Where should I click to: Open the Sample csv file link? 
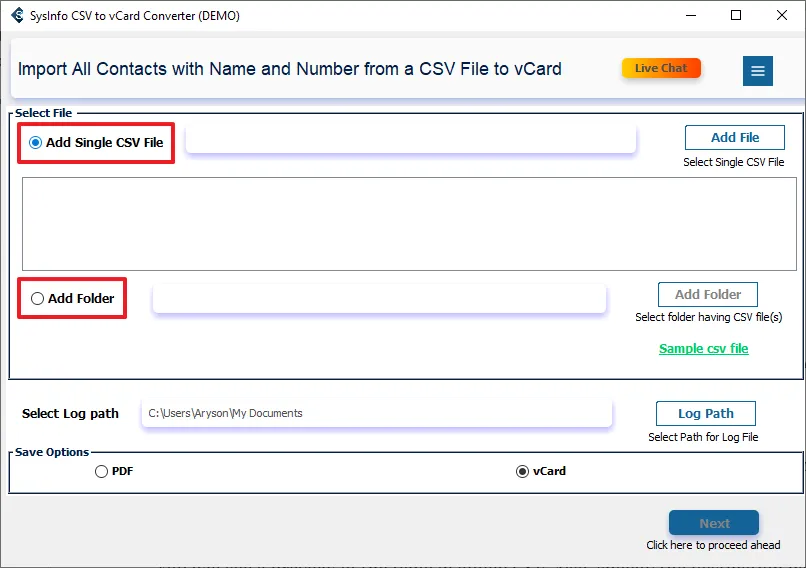704,349
